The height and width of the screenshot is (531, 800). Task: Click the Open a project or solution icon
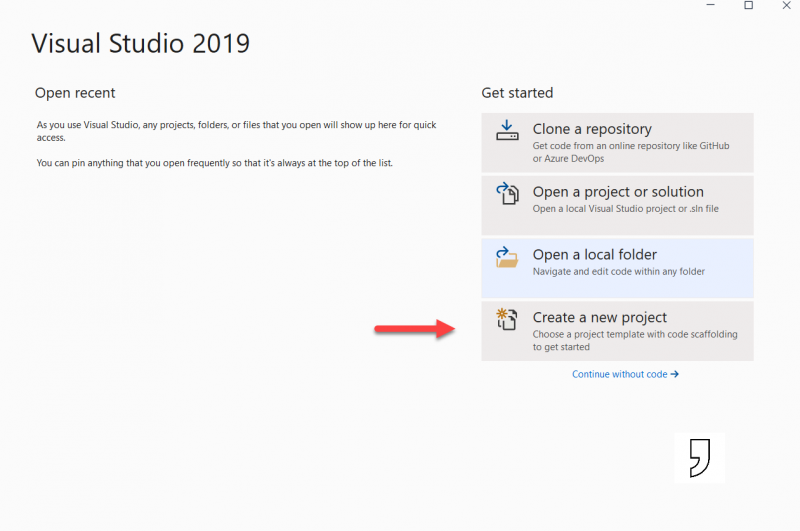point(507,193)
